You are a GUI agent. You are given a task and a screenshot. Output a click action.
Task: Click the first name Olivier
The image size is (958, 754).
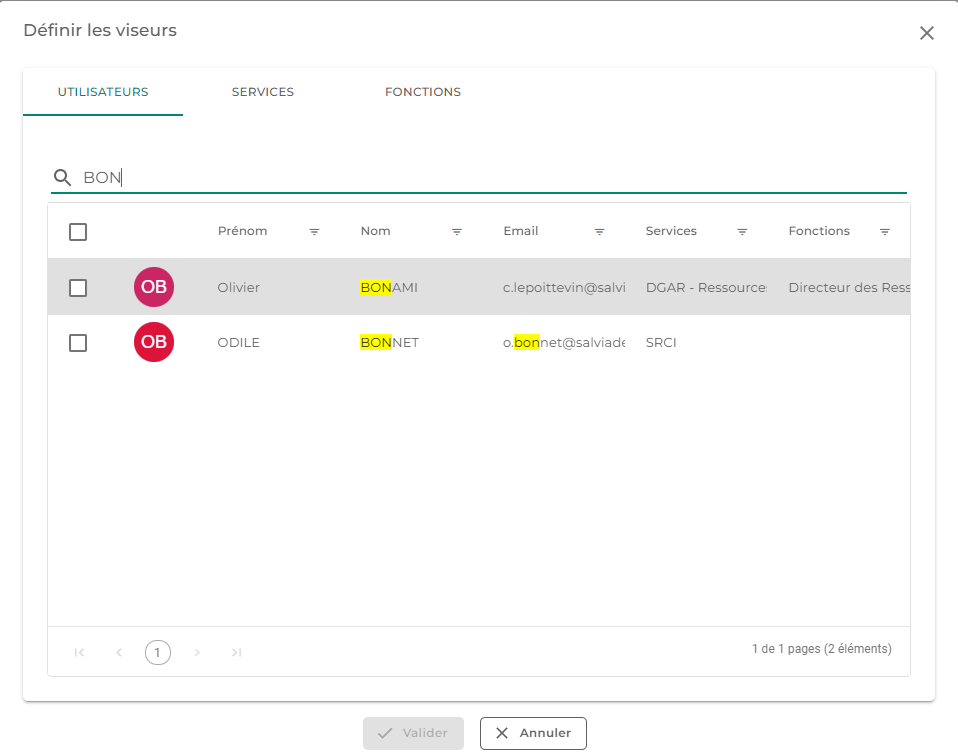[x=238, y=287]
